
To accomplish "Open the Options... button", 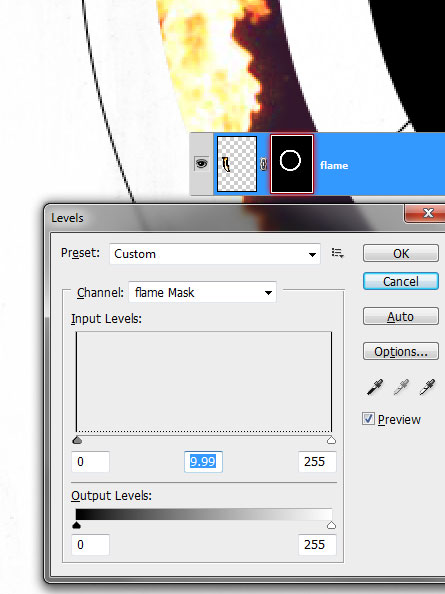I will point(401,351).
